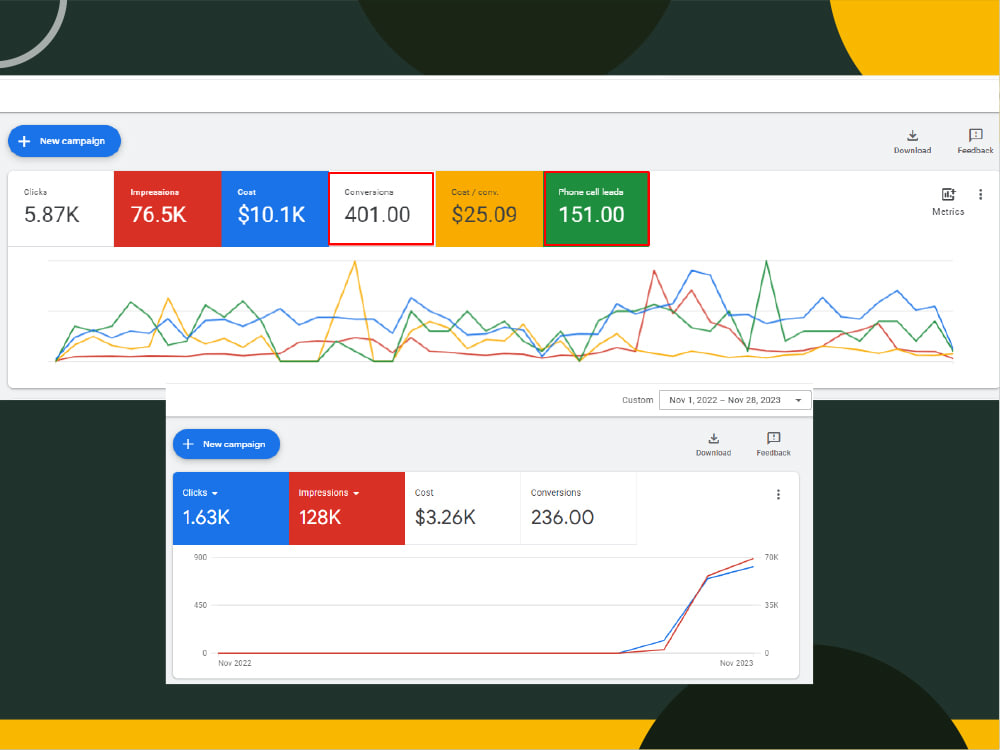
Task: Expand the Impressions metric dropdown arrow in the lower panel
Action: [x=356, y=493]
